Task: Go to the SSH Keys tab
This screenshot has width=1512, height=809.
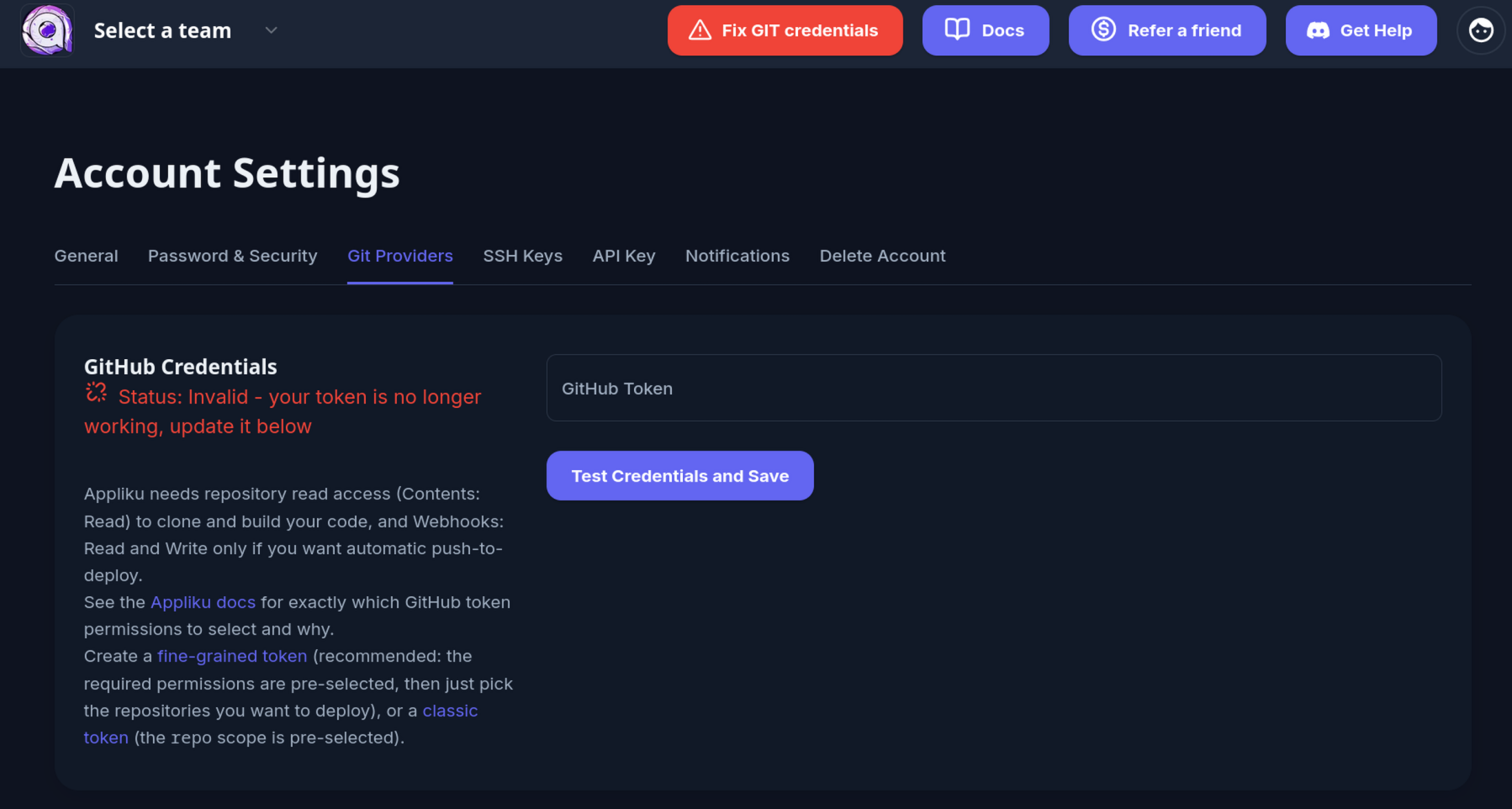Action: coord(523,256)
